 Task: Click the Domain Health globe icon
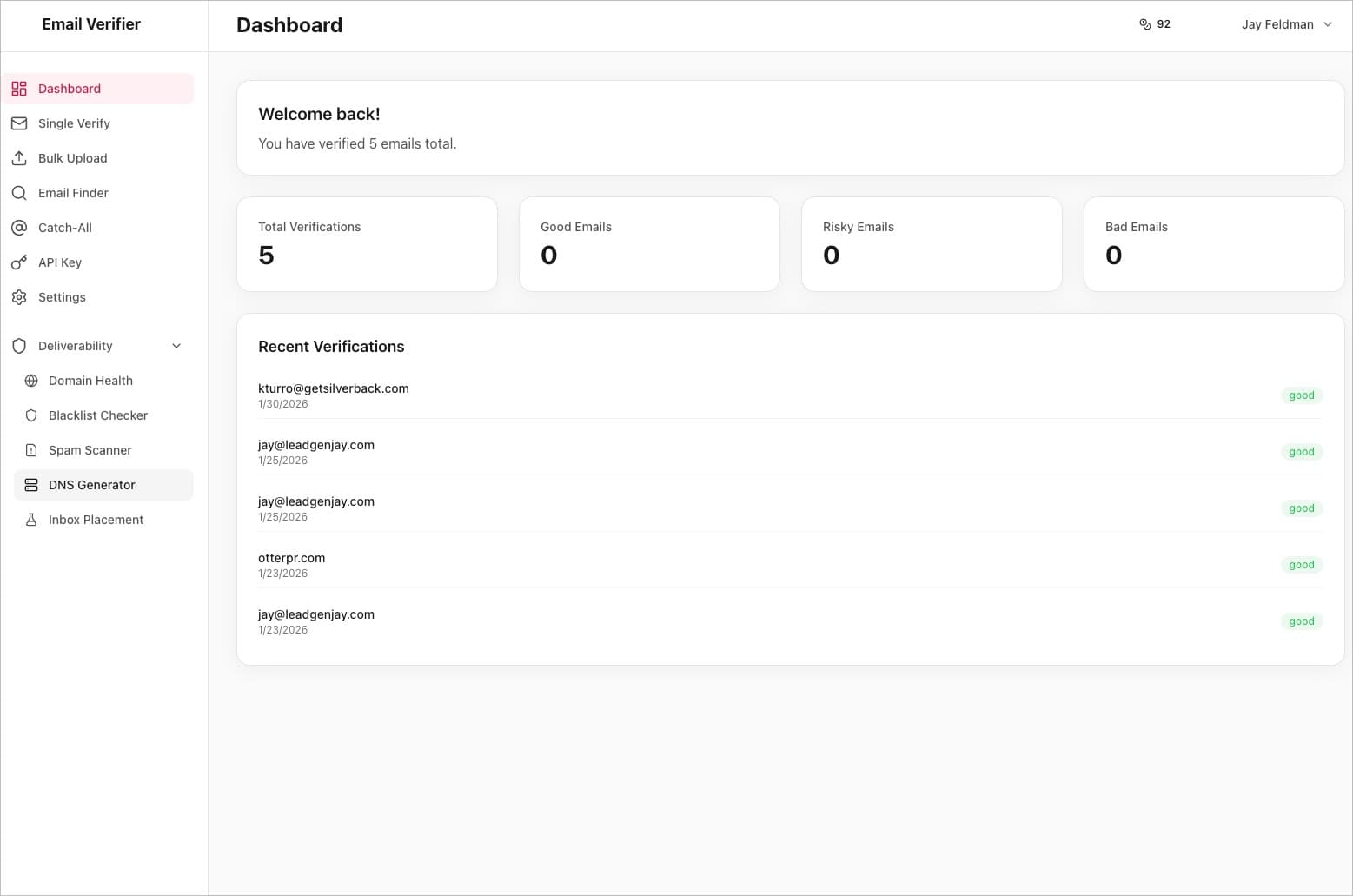coord(31,381)
